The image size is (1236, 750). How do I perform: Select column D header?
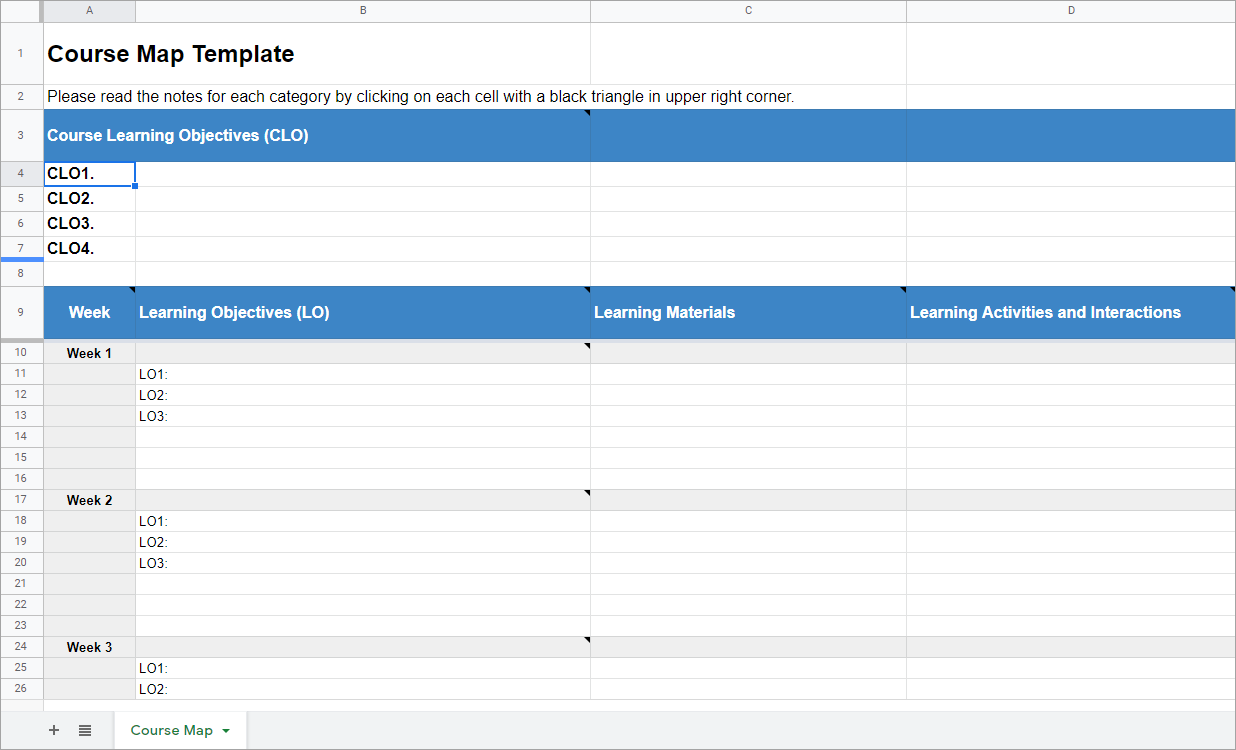pos(1071,11)
